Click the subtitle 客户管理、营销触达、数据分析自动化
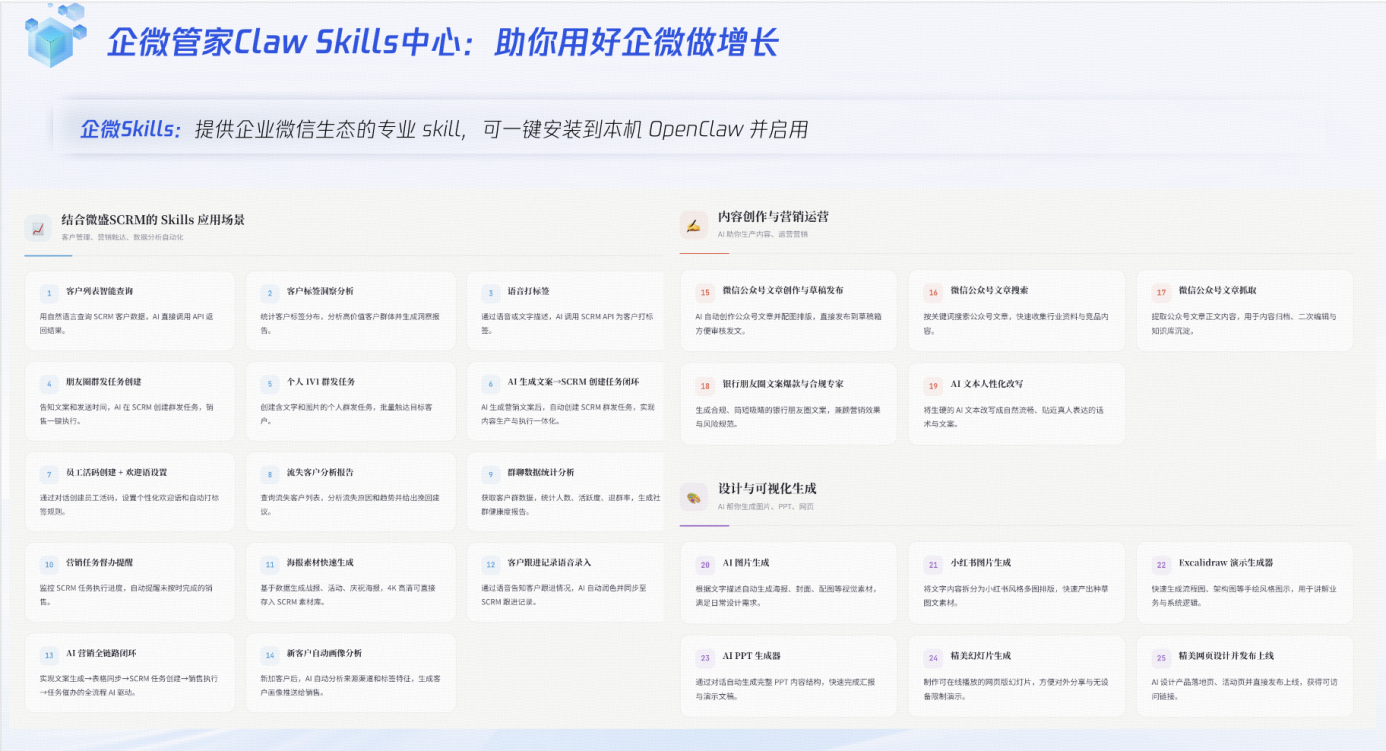 (x=122, y=237)
